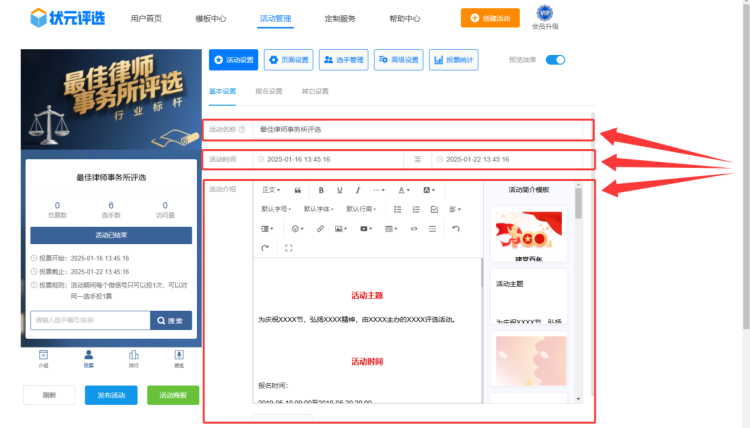Open 模板中心 in top navigation
The height and width of the screenshot is (428, 750).
pyautogui.click(x=210, y=18)
